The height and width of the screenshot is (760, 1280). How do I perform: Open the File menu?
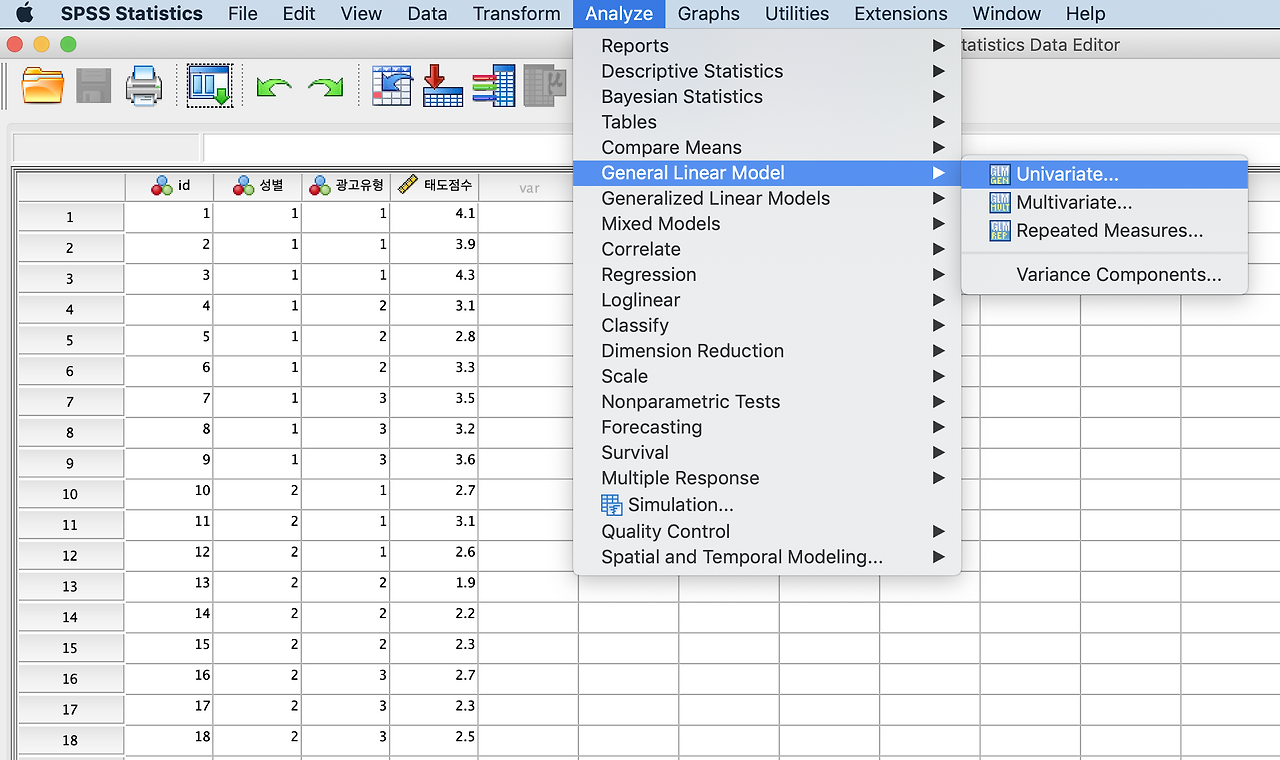[243, 13]
